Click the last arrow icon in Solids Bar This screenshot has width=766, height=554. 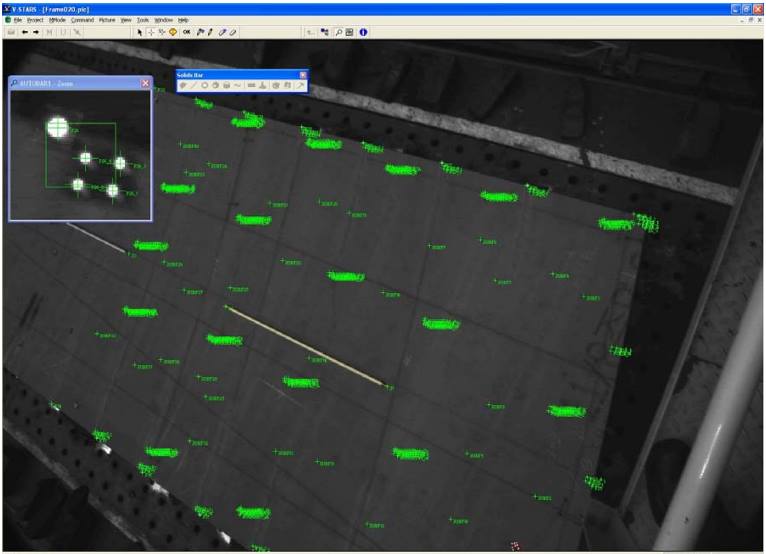click(x=300, y=85)
